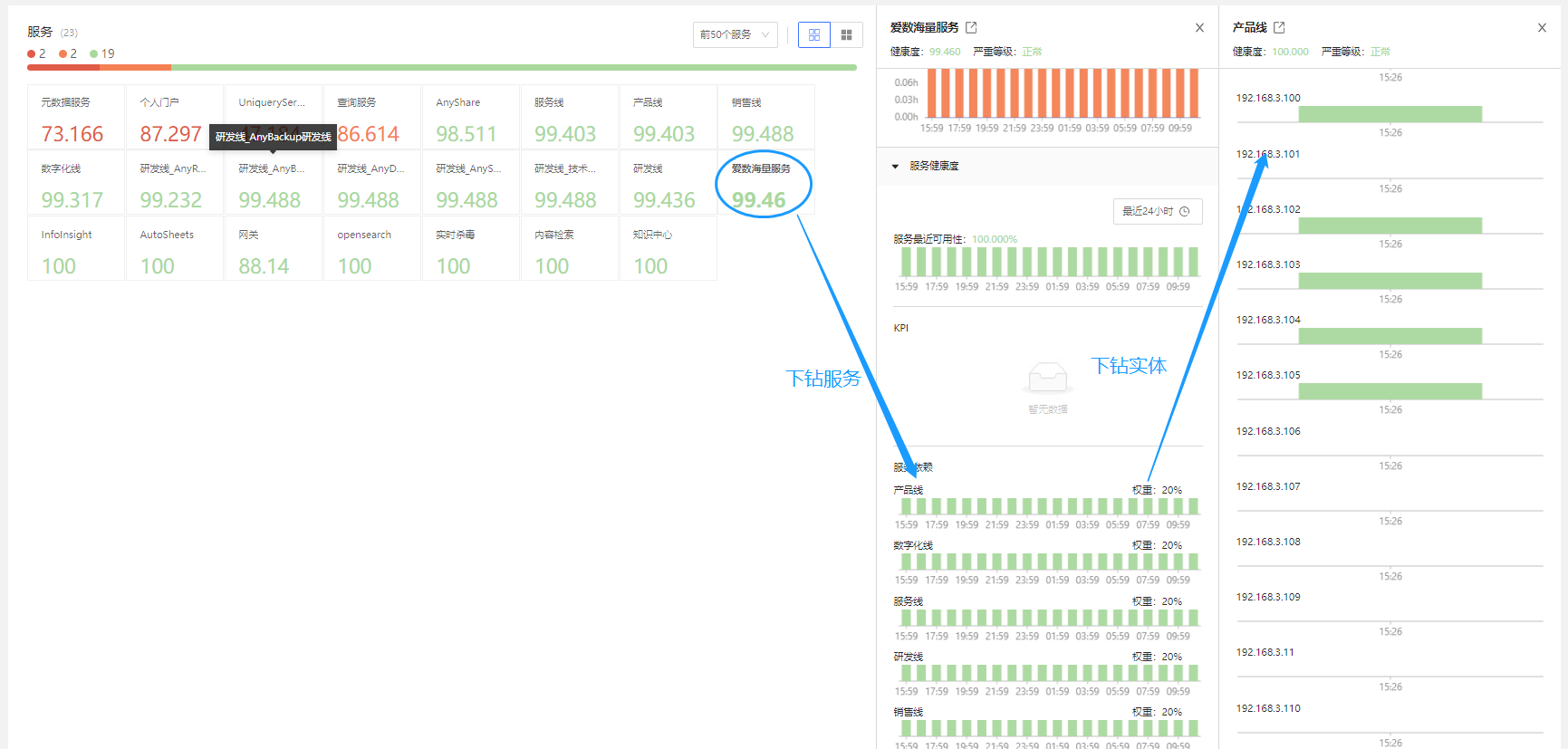Click the 产品线 dependency in 服务依赖 list
This screenshot has width=1568, height=749.
(909, 490)
